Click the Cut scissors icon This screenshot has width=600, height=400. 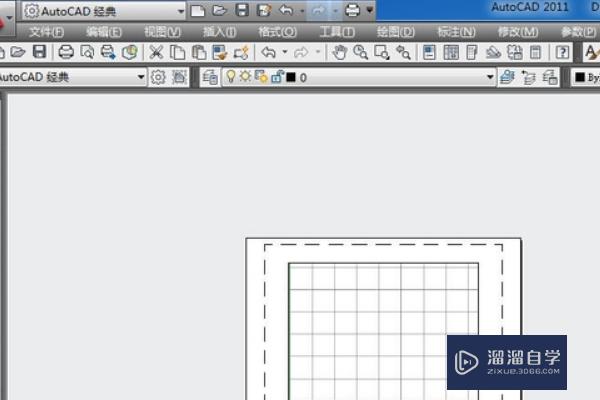[156, 52]
